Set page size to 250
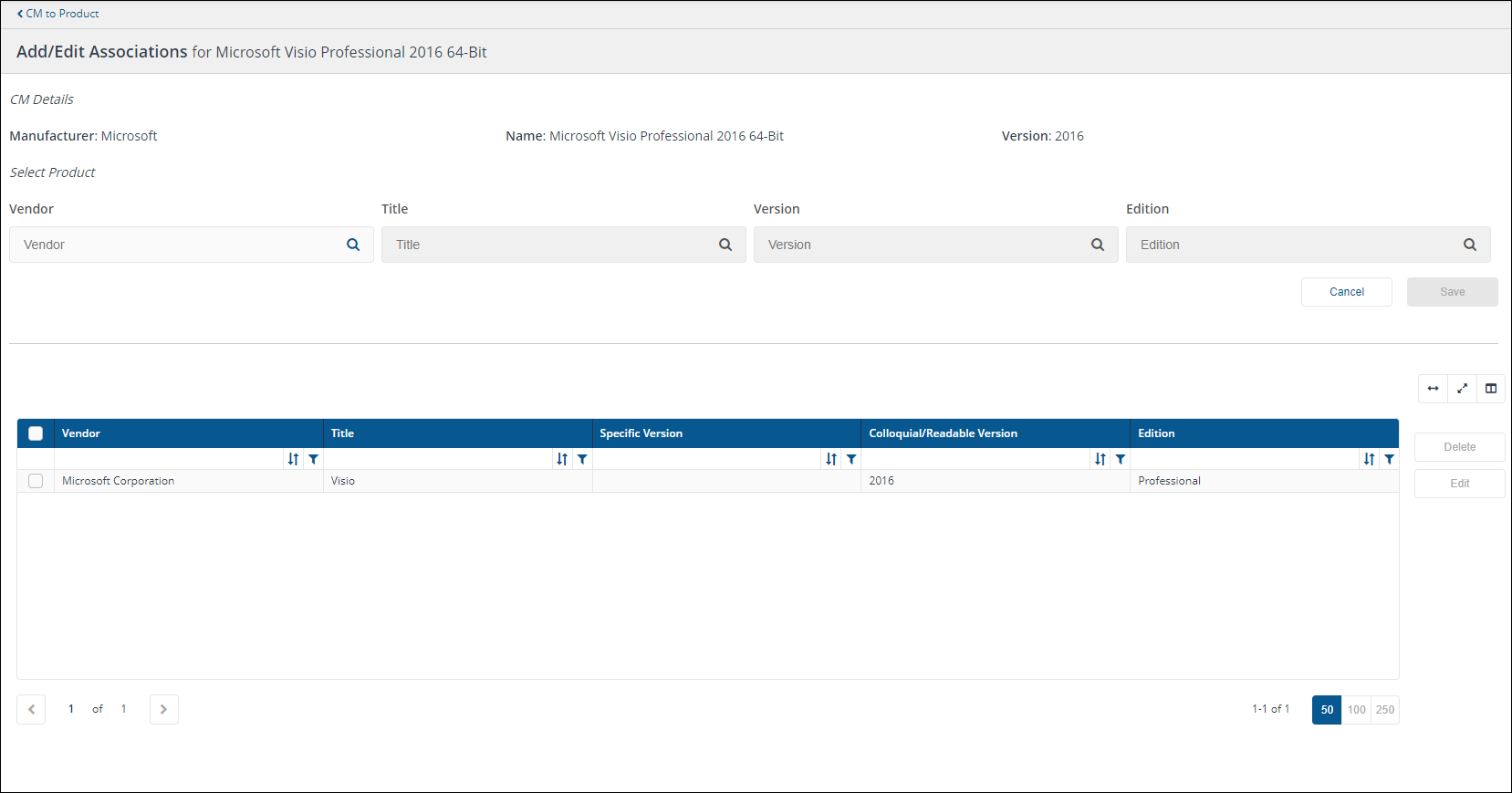 (1385, 710)
